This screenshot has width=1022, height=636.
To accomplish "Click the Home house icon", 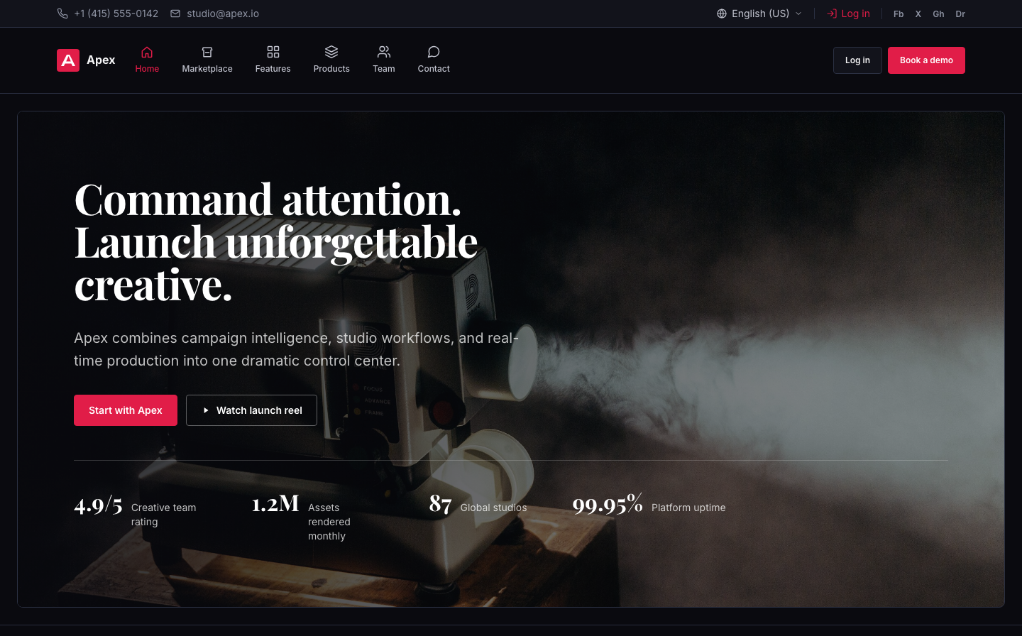I will click(x=147, y=52).
